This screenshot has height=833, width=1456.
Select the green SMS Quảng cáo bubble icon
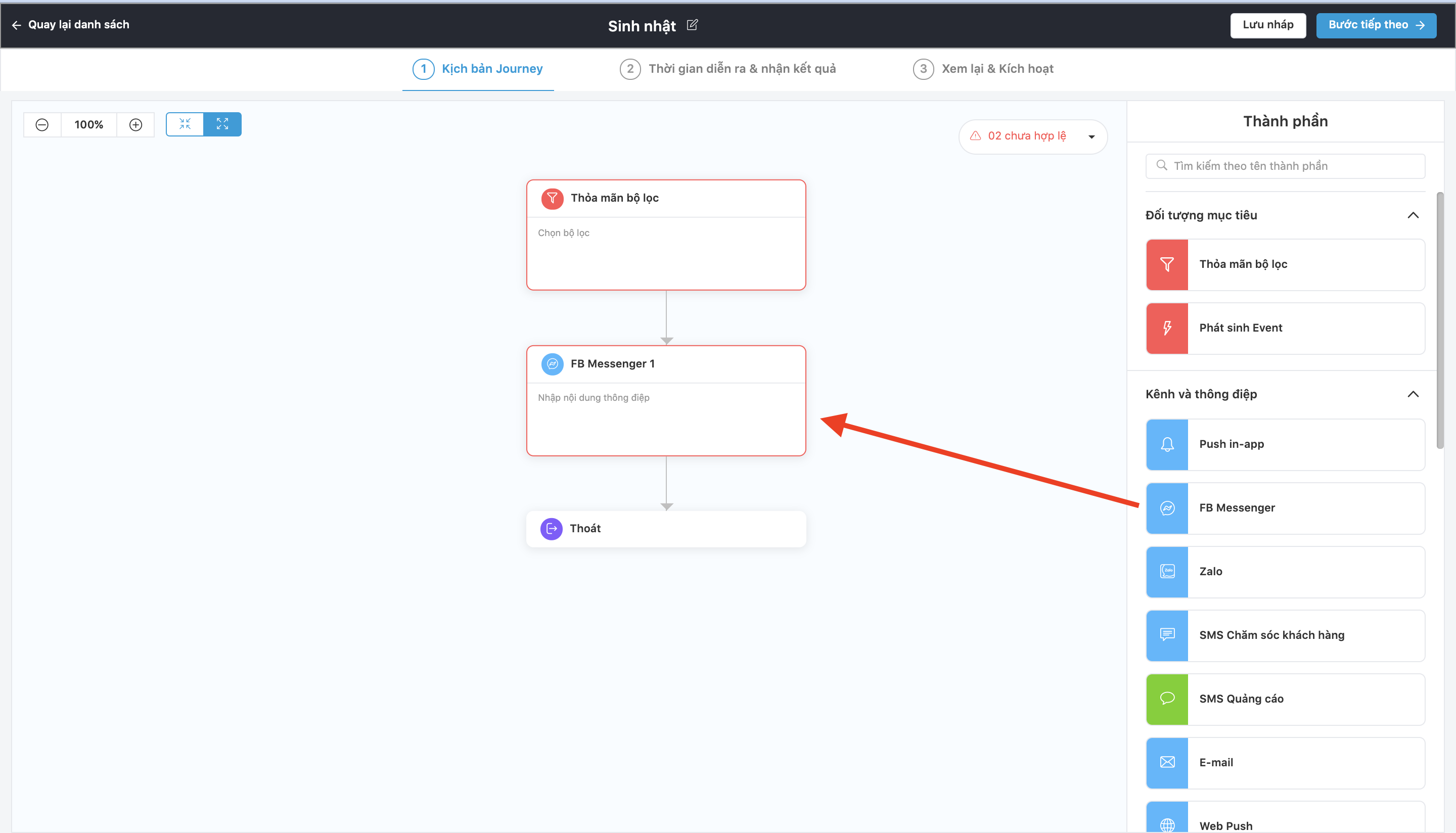(1167, 699)
